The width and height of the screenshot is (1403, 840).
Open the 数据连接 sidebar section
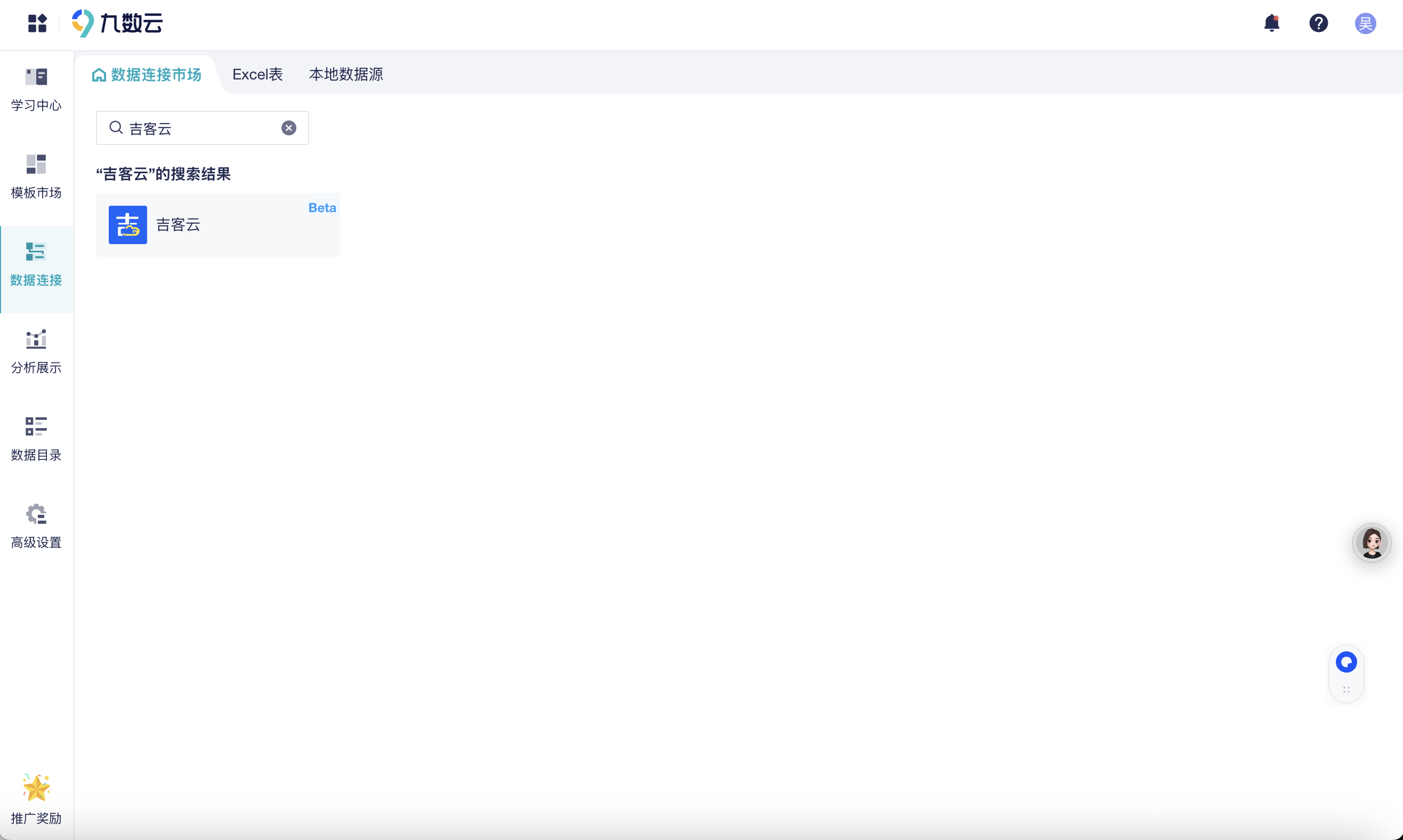(x=36, y=265)
